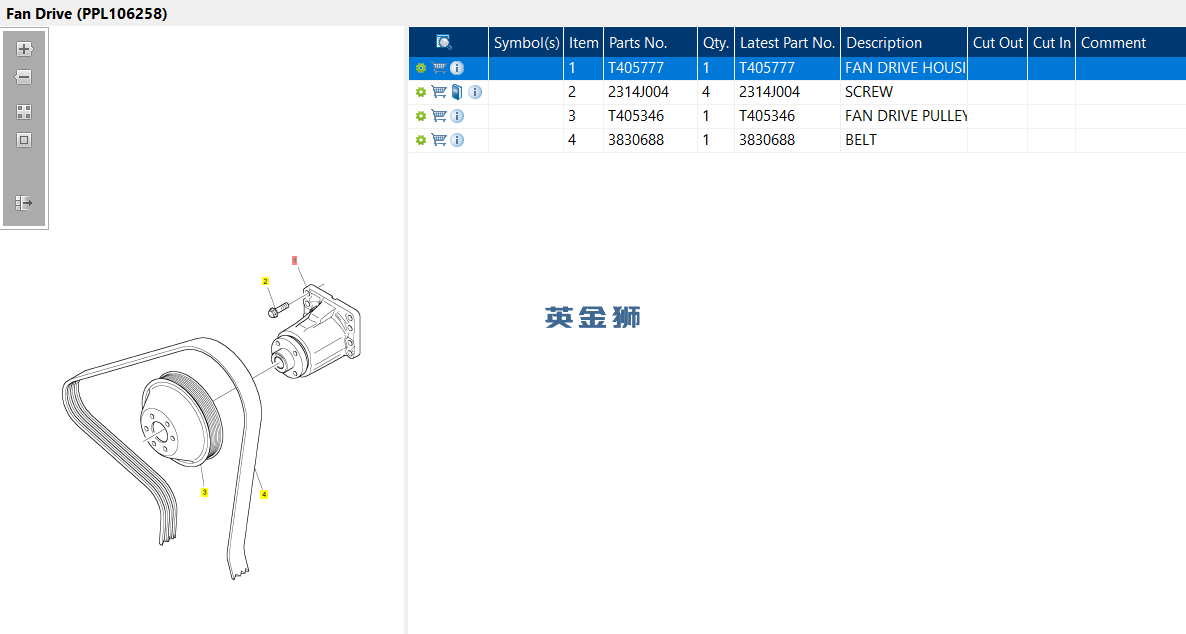Show info for T405346 pulley
Image resolution: width=1186 pixels, height=634 pixels.
coord(457,117)
